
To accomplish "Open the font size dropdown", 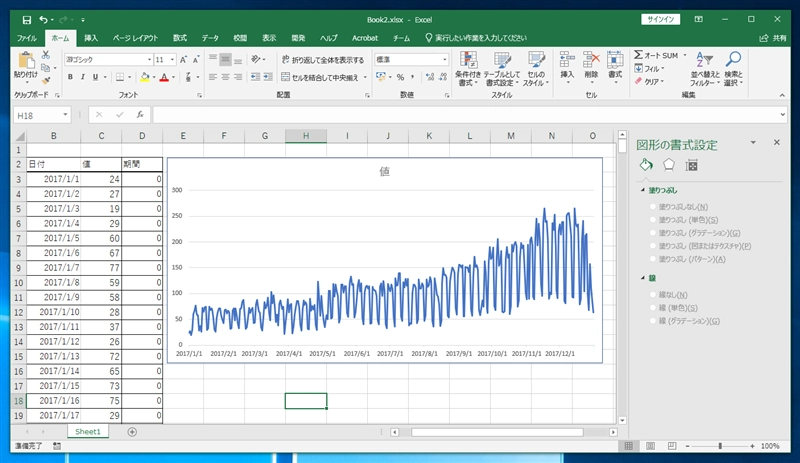I will tap(172, 60).
